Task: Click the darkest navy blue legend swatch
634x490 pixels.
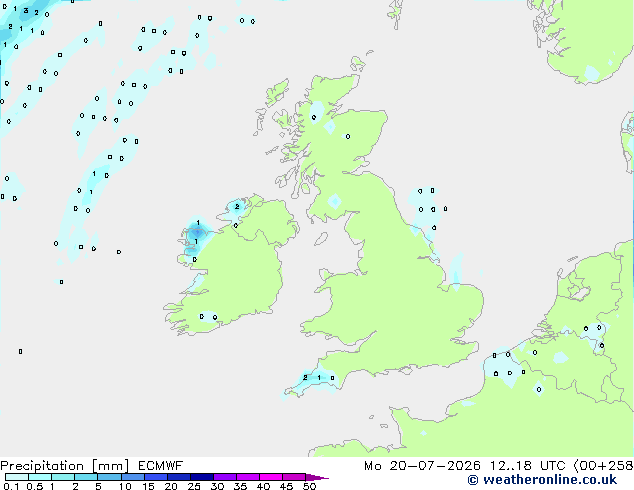Action: (x=202, y=477)
